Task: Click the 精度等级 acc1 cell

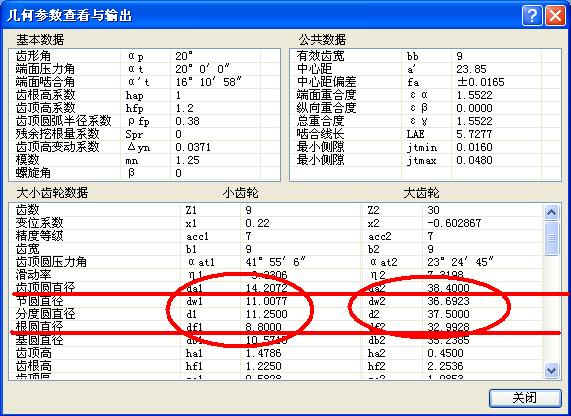Action: pos(197,236)
